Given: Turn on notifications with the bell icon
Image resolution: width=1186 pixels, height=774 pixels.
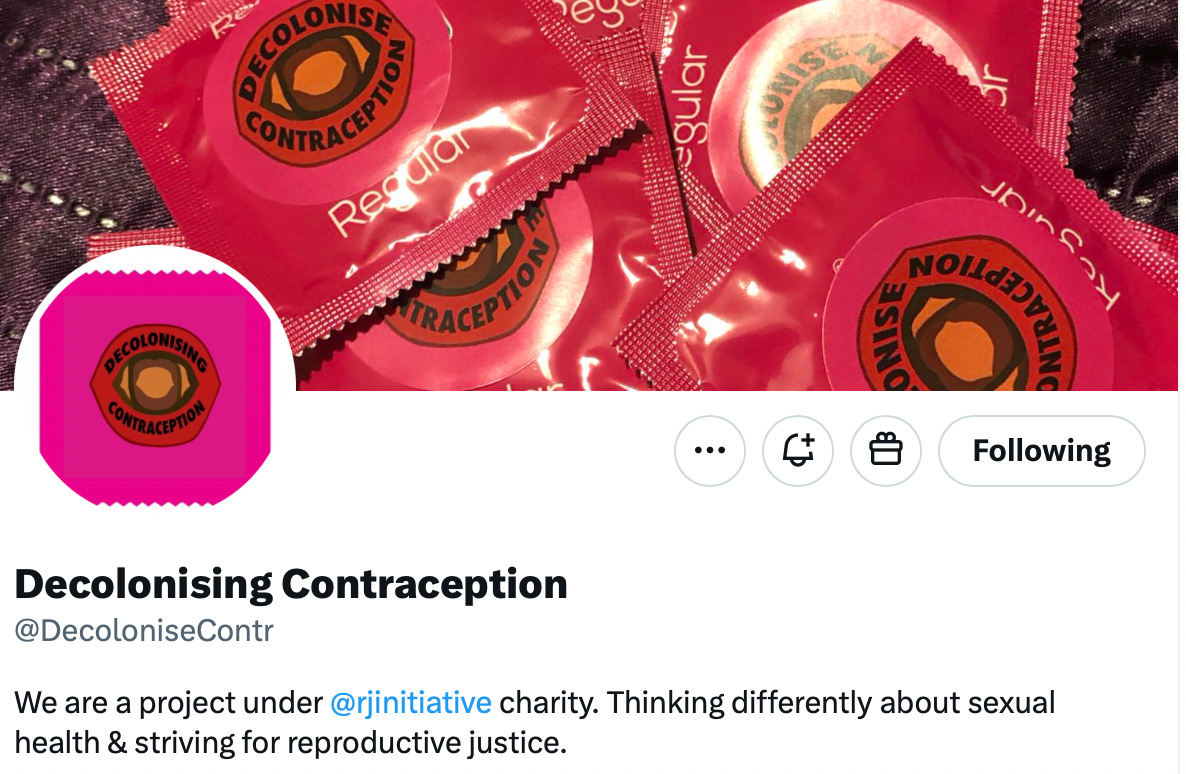Looking at the screenshot, I should [x=797, y=451].
